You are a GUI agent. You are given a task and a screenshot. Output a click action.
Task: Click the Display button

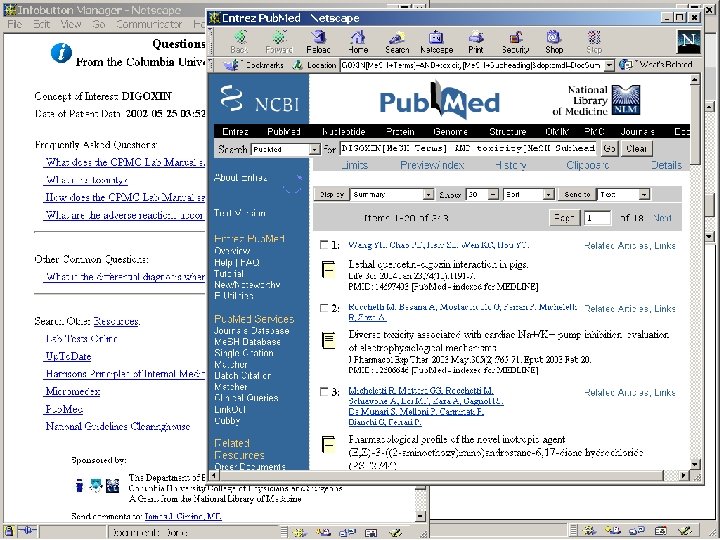tap(332, 195)
